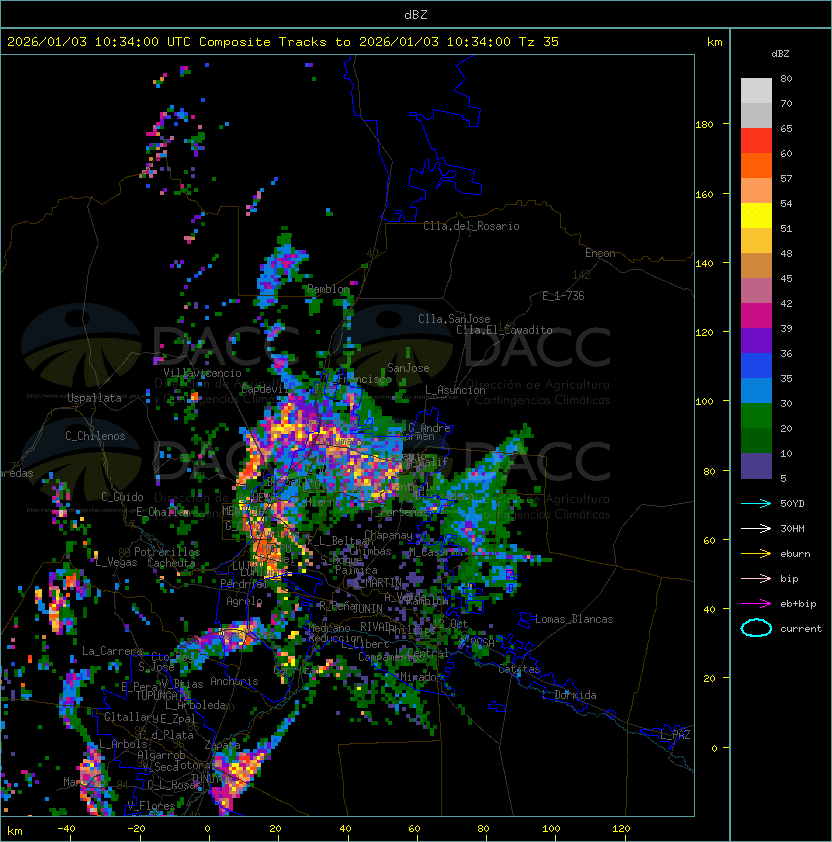Pick the light blue swatch between 35 and 30
Viewport: 832px width, 842px height.
click(756, 391)
